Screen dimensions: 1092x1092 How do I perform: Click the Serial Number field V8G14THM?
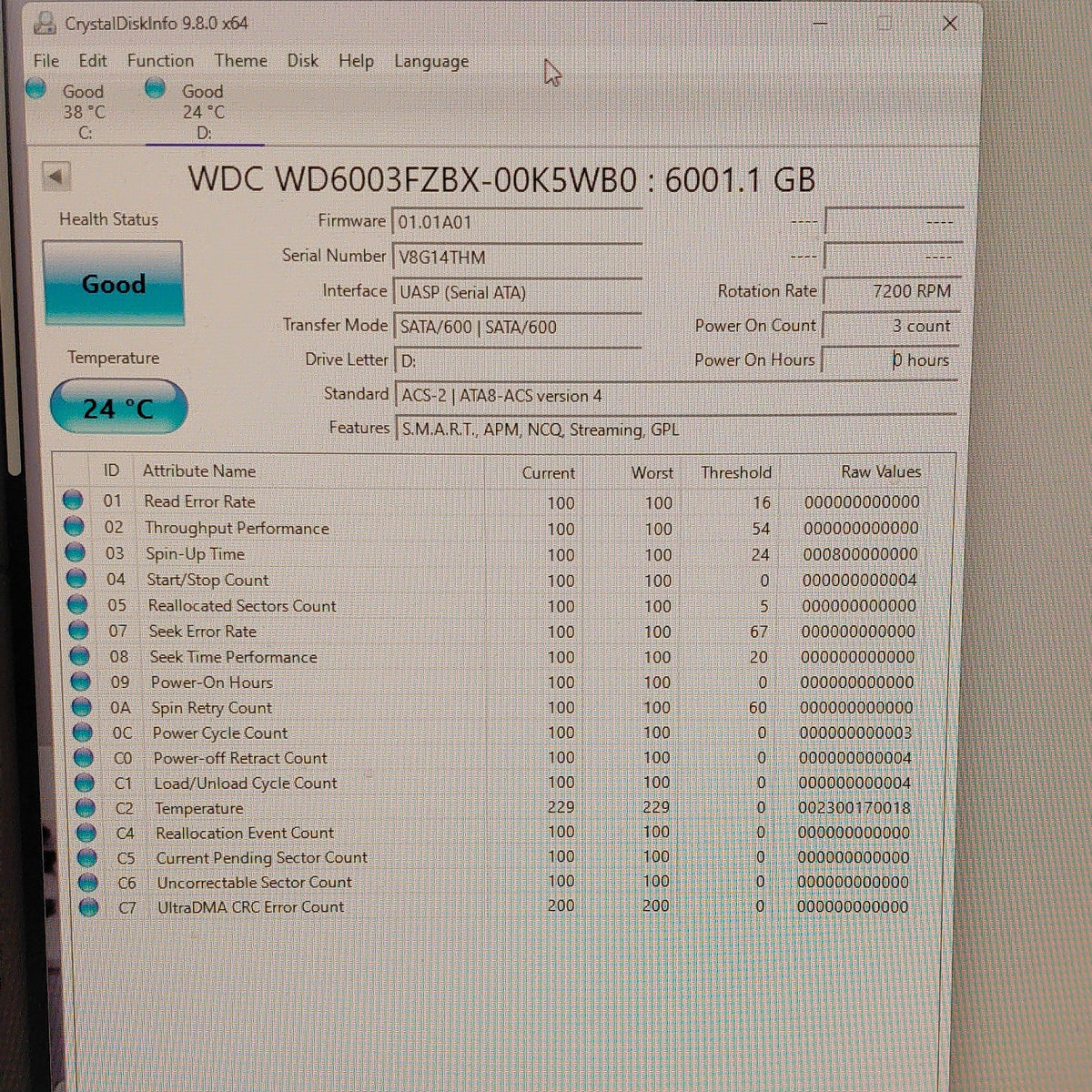[x=517, y=257]
